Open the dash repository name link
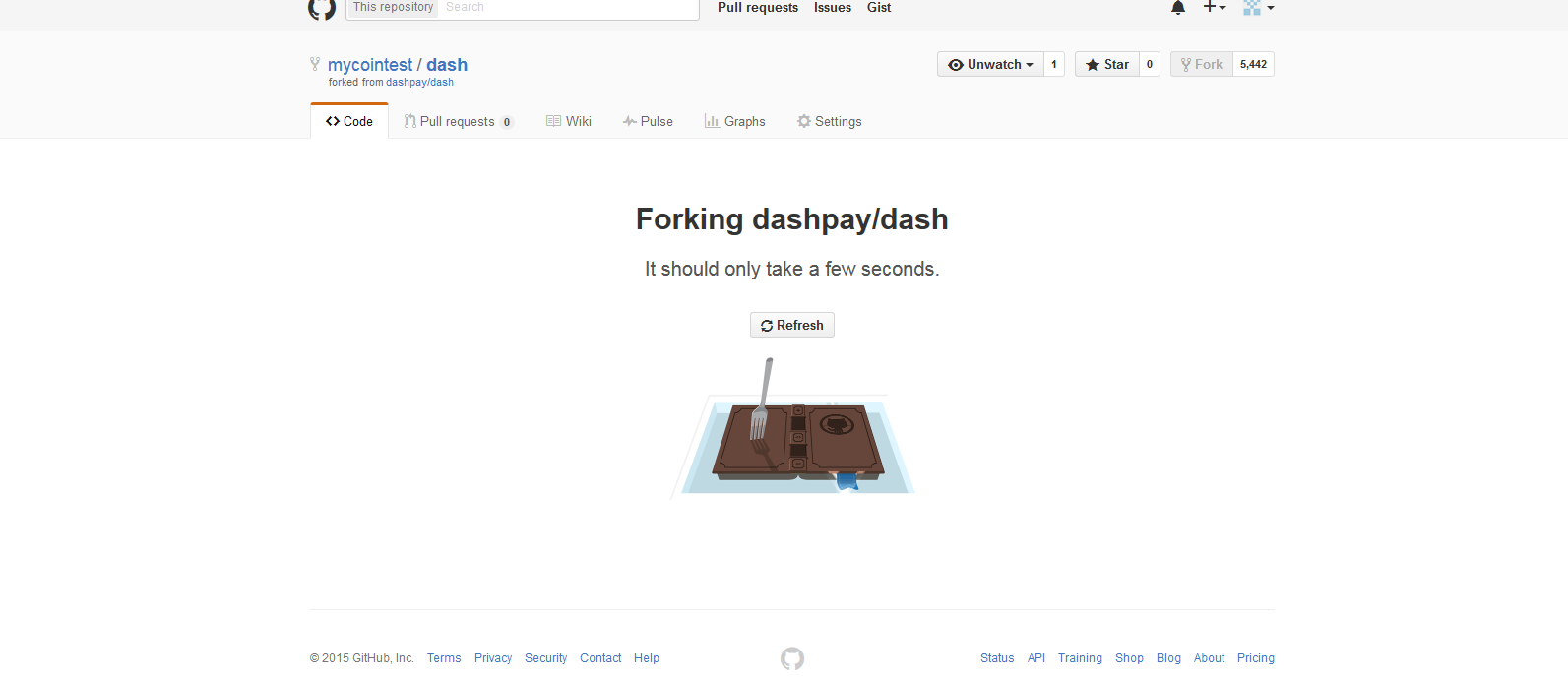Image resolution: width=1568 pixels, height=682 pixels. [x=447, y=65]
